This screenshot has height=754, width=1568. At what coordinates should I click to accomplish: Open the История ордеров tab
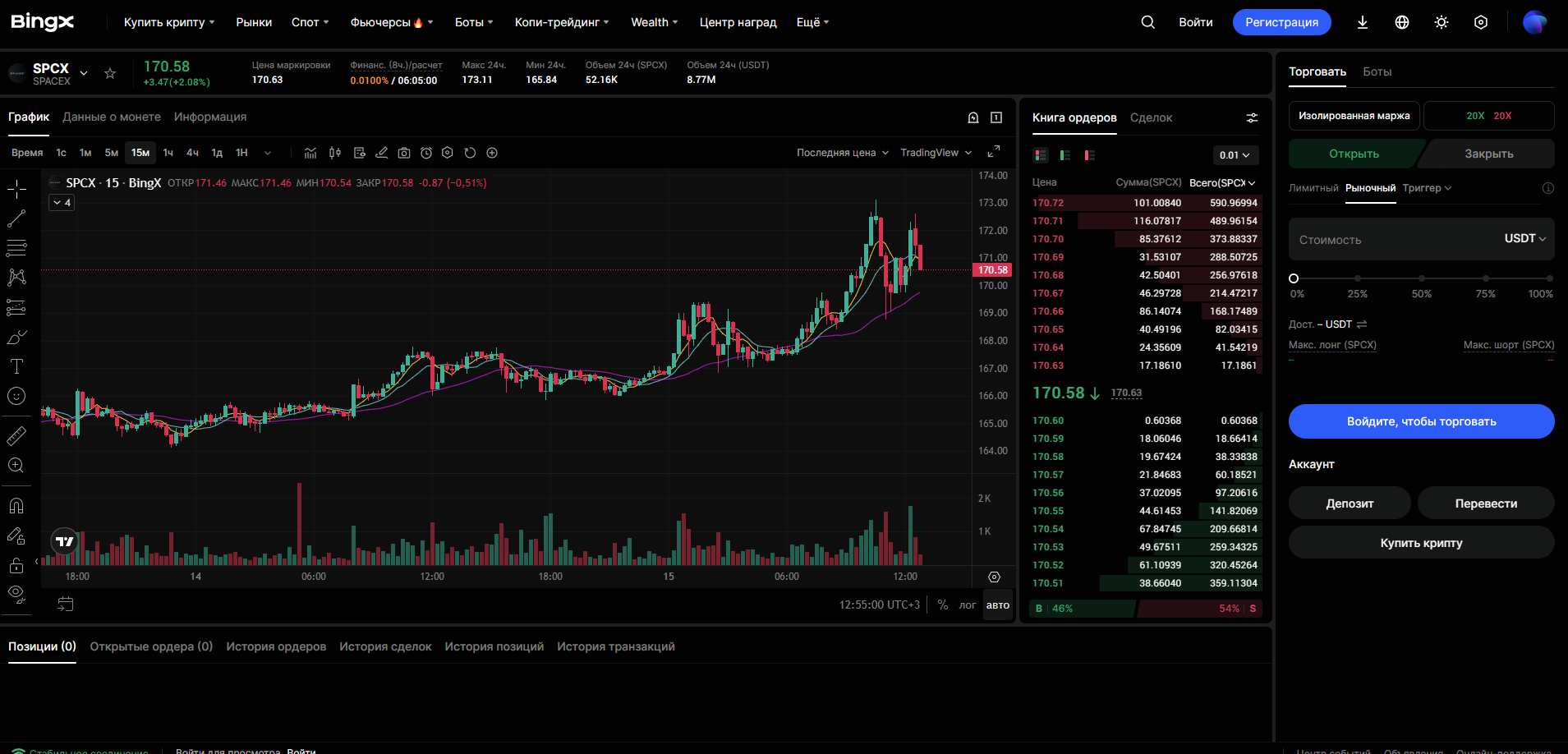click(276, 646)
